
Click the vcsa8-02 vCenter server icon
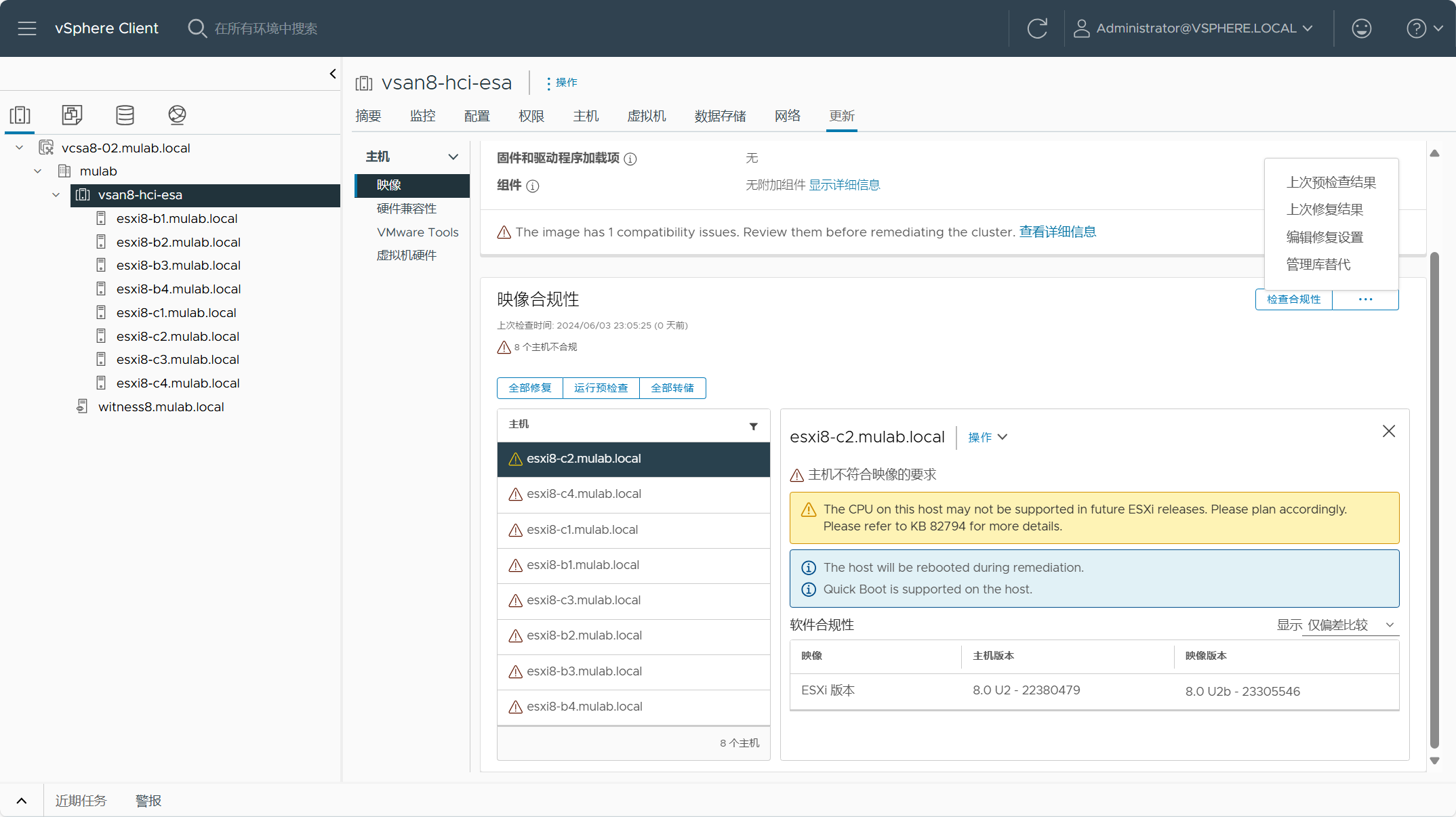click(x=46, y=148)
